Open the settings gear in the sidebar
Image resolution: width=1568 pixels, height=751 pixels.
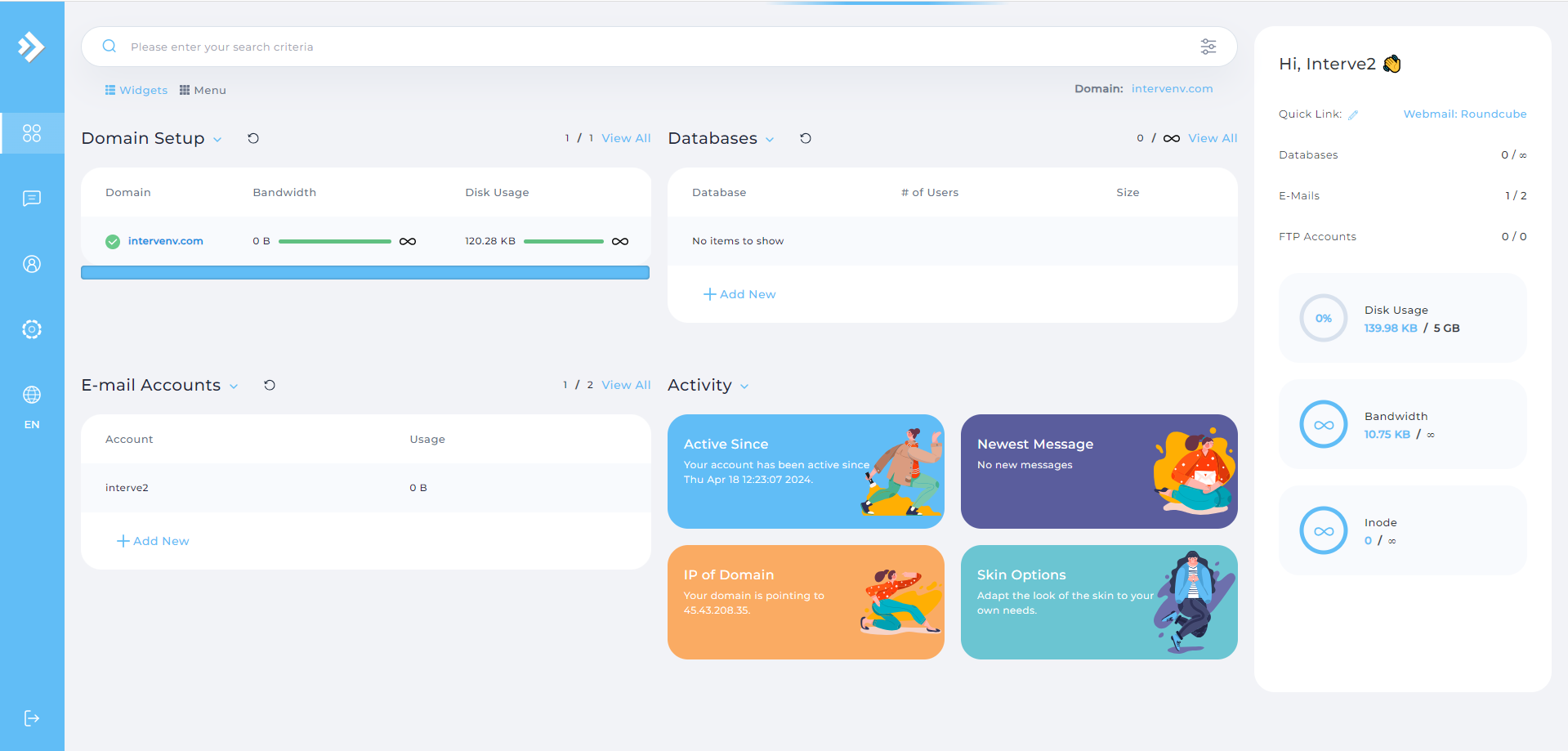[x=32, y=329]
